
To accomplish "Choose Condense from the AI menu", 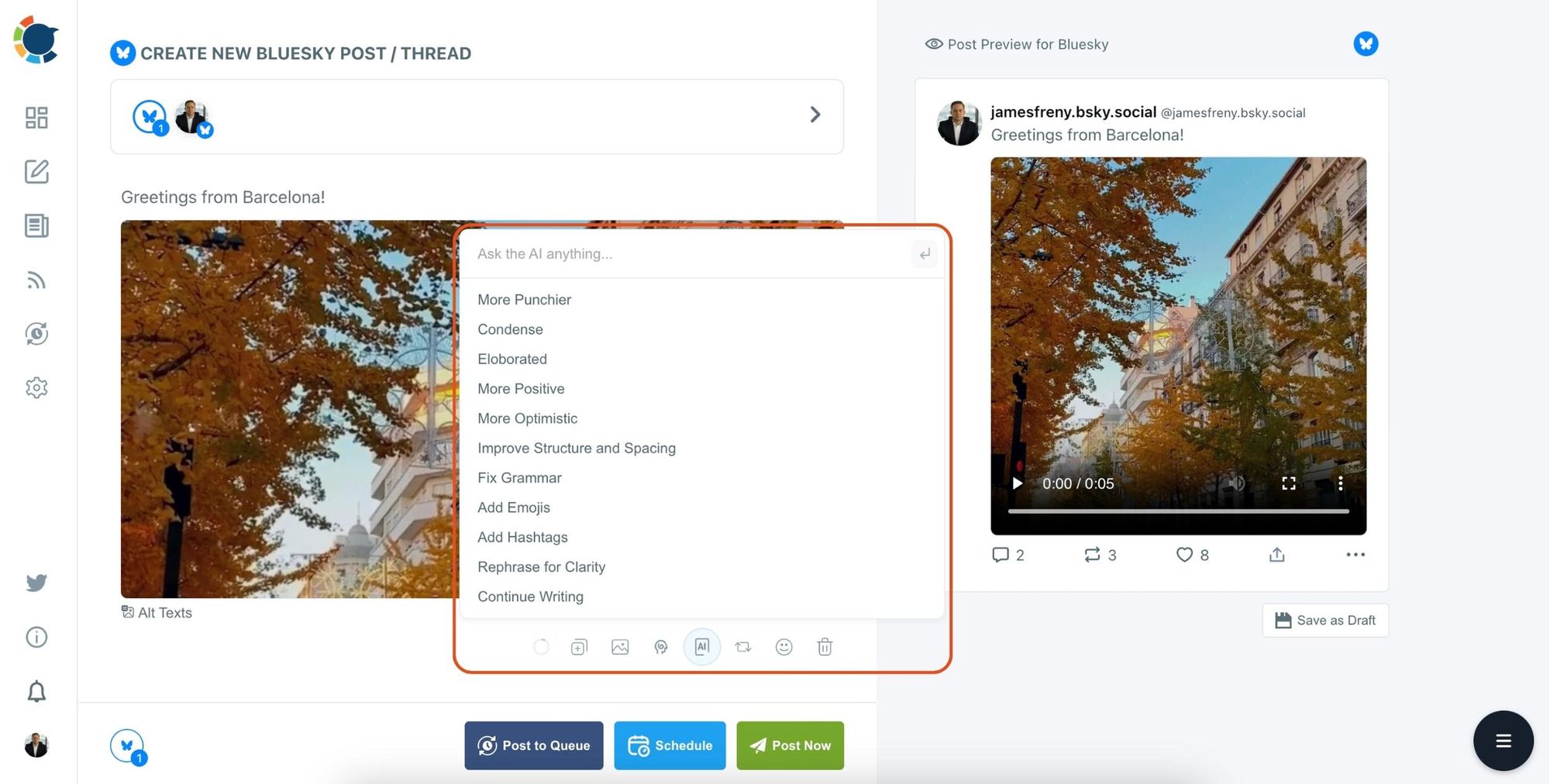I will (x=510, y=329).
